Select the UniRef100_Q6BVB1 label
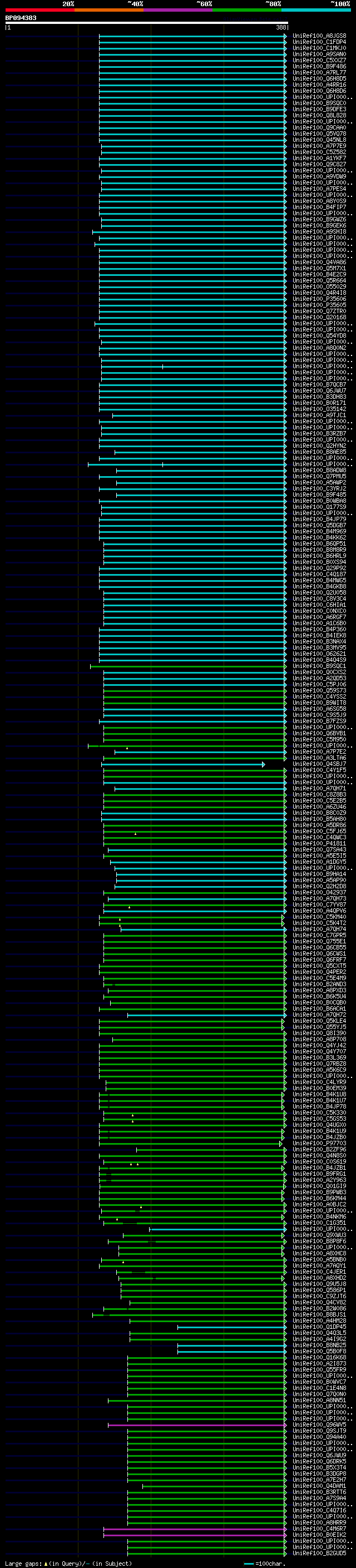The height and width of the screenshot is (1568, 356). coord(319,734)
